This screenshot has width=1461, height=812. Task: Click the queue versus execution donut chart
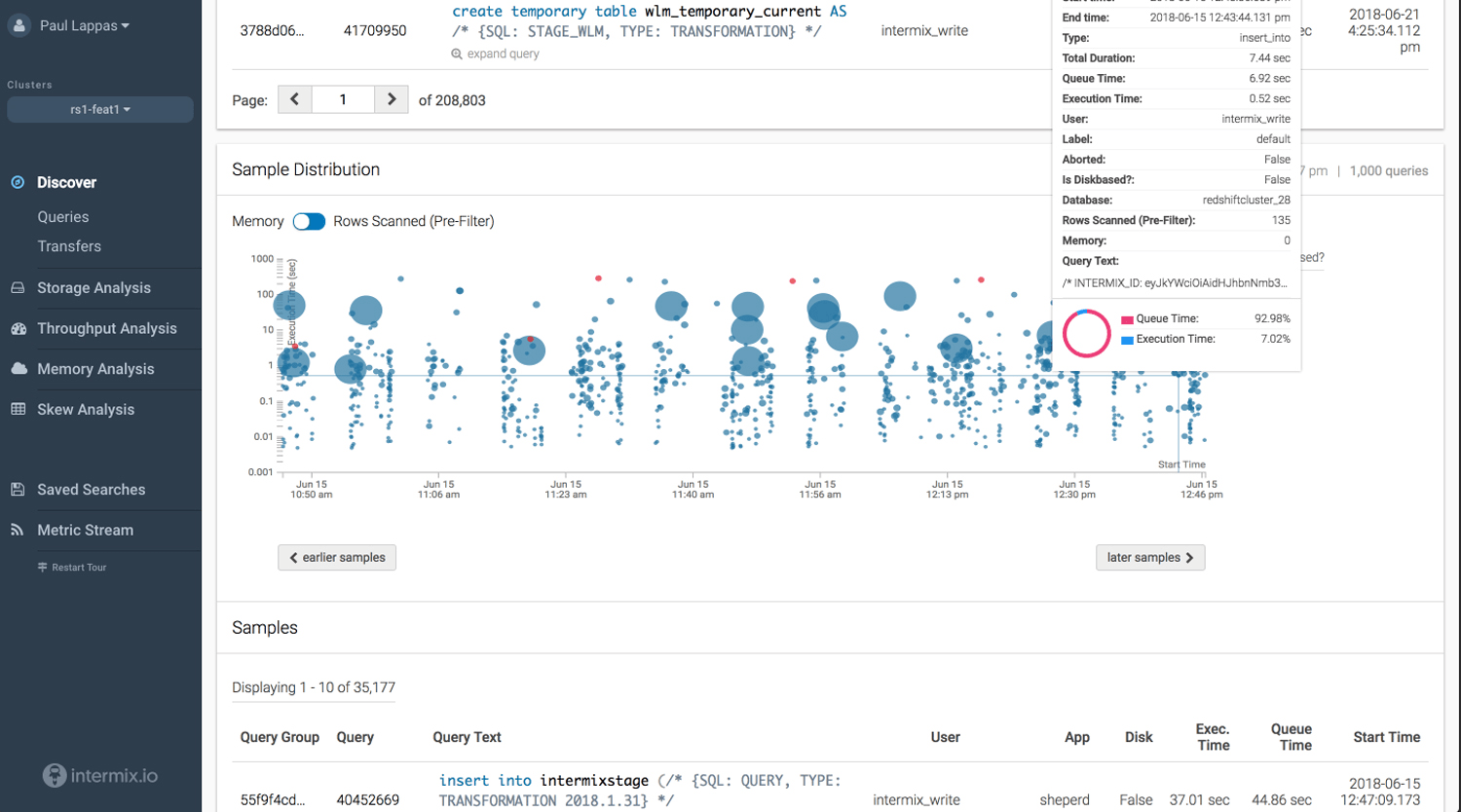(1087, 333)
